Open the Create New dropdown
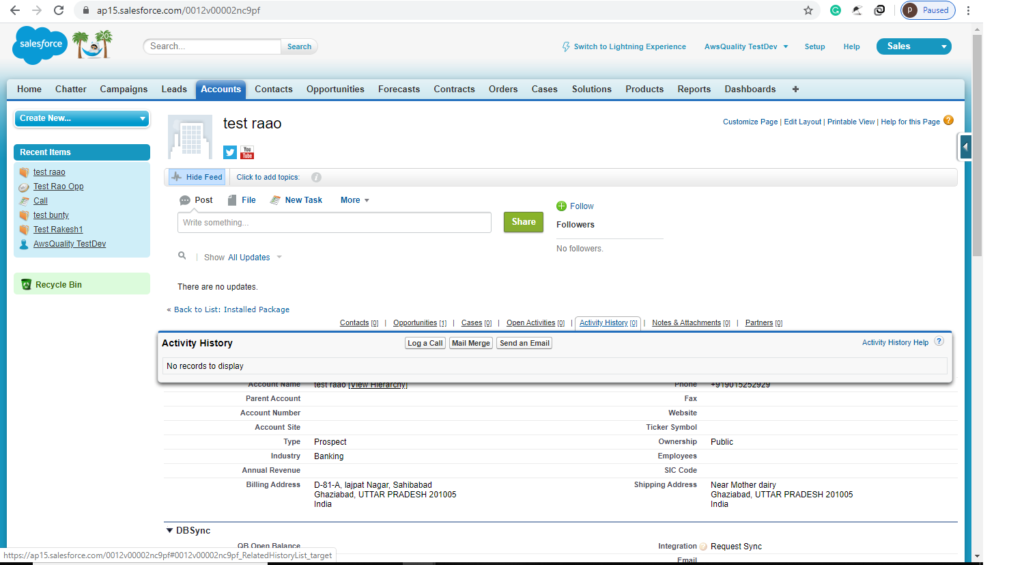The height and width of the screenshot is (565, 1024). (82, 118)
